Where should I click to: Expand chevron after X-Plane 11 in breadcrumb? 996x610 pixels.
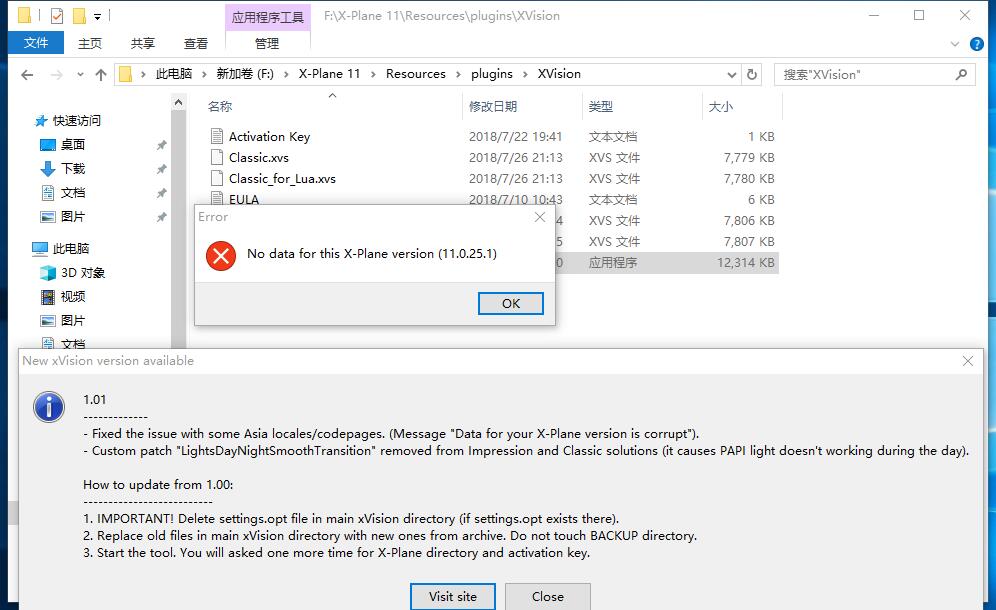tap(373, 74)
